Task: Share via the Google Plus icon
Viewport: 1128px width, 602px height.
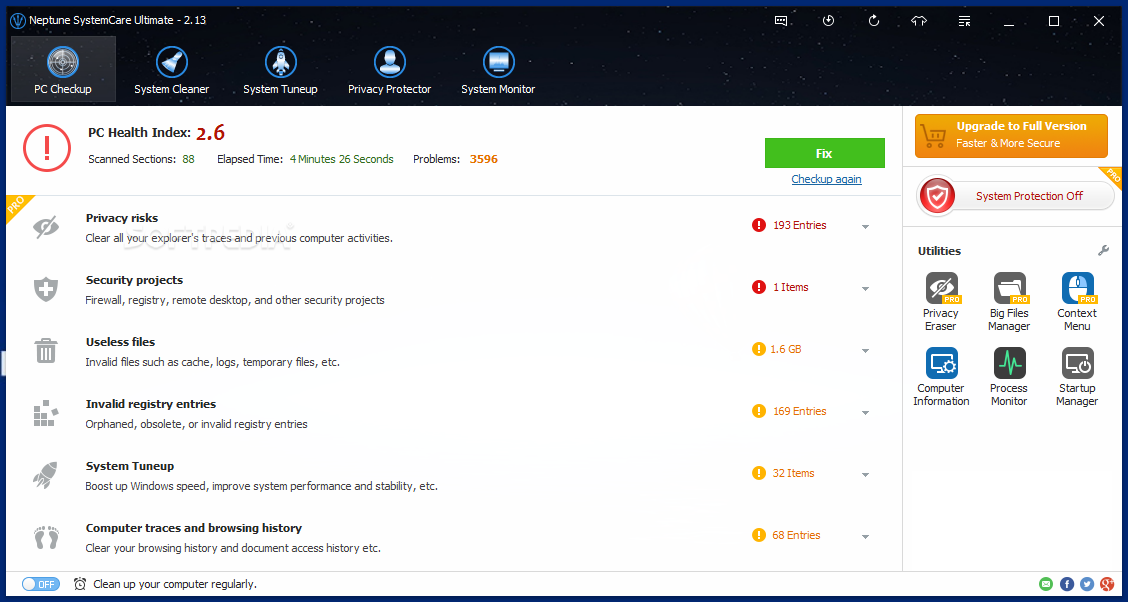Action: tap(1107, 584)
